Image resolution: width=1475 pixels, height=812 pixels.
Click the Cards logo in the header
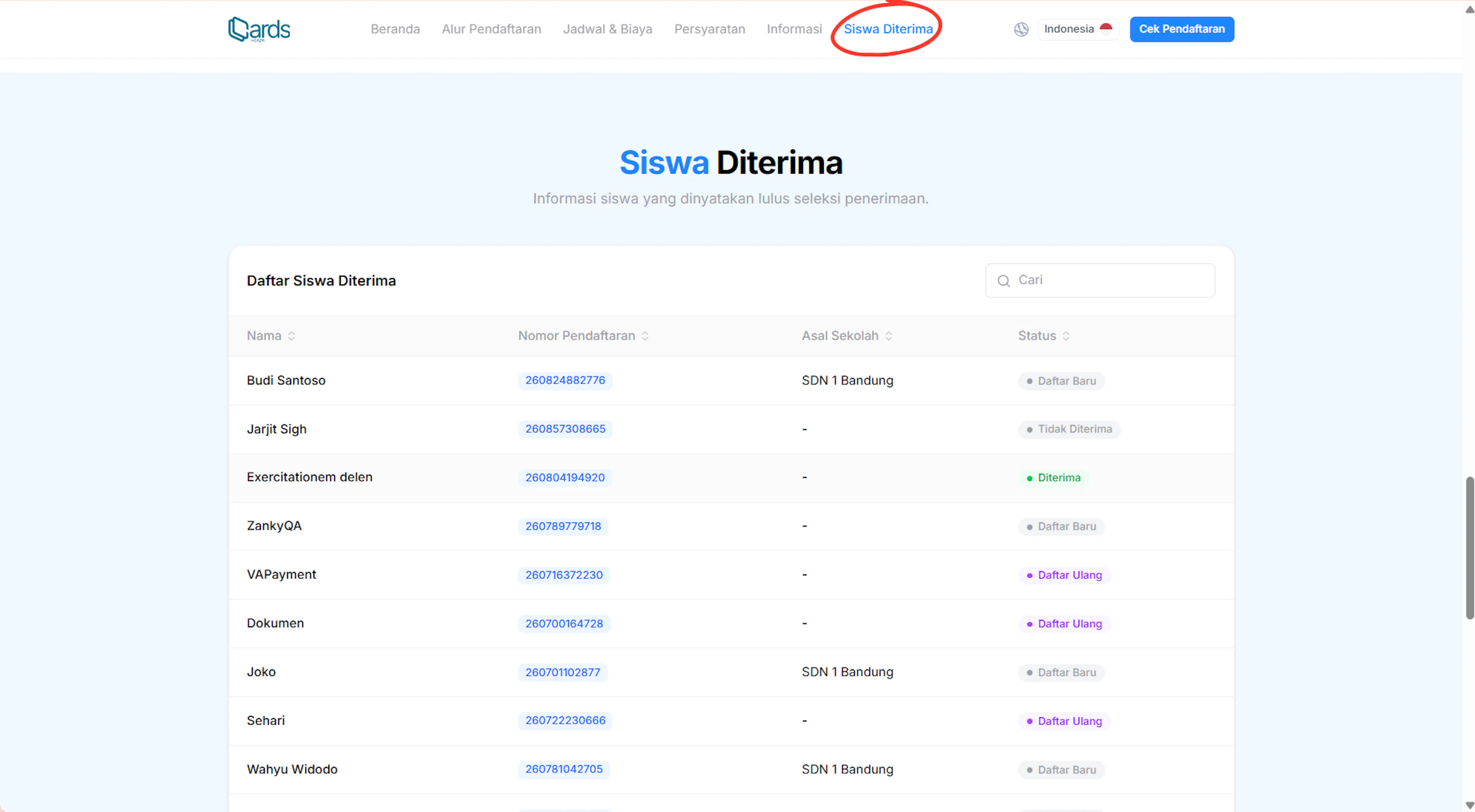tap(259, 29)
